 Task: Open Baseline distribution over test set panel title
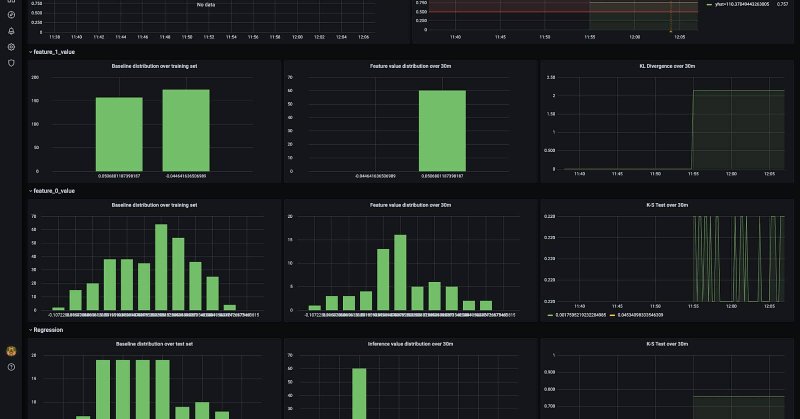coord(154,344)
